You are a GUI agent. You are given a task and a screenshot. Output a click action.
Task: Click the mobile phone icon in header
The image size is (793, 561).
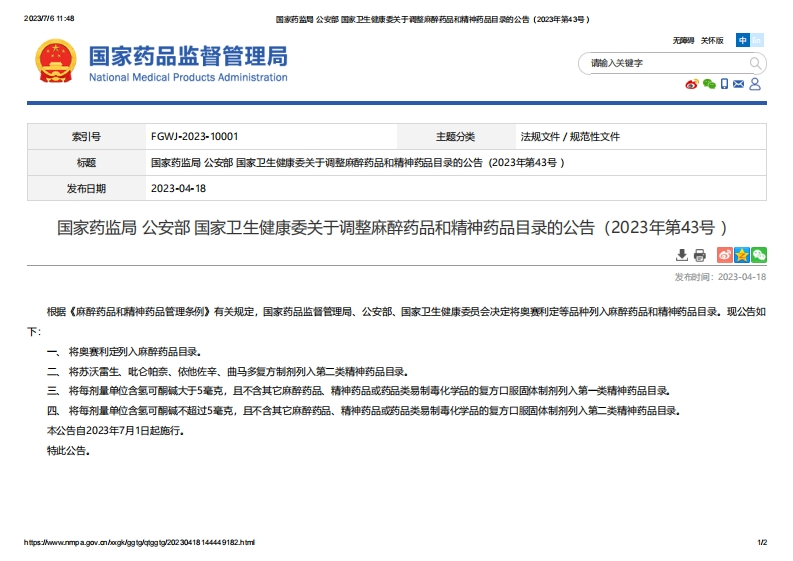(725, 84)
